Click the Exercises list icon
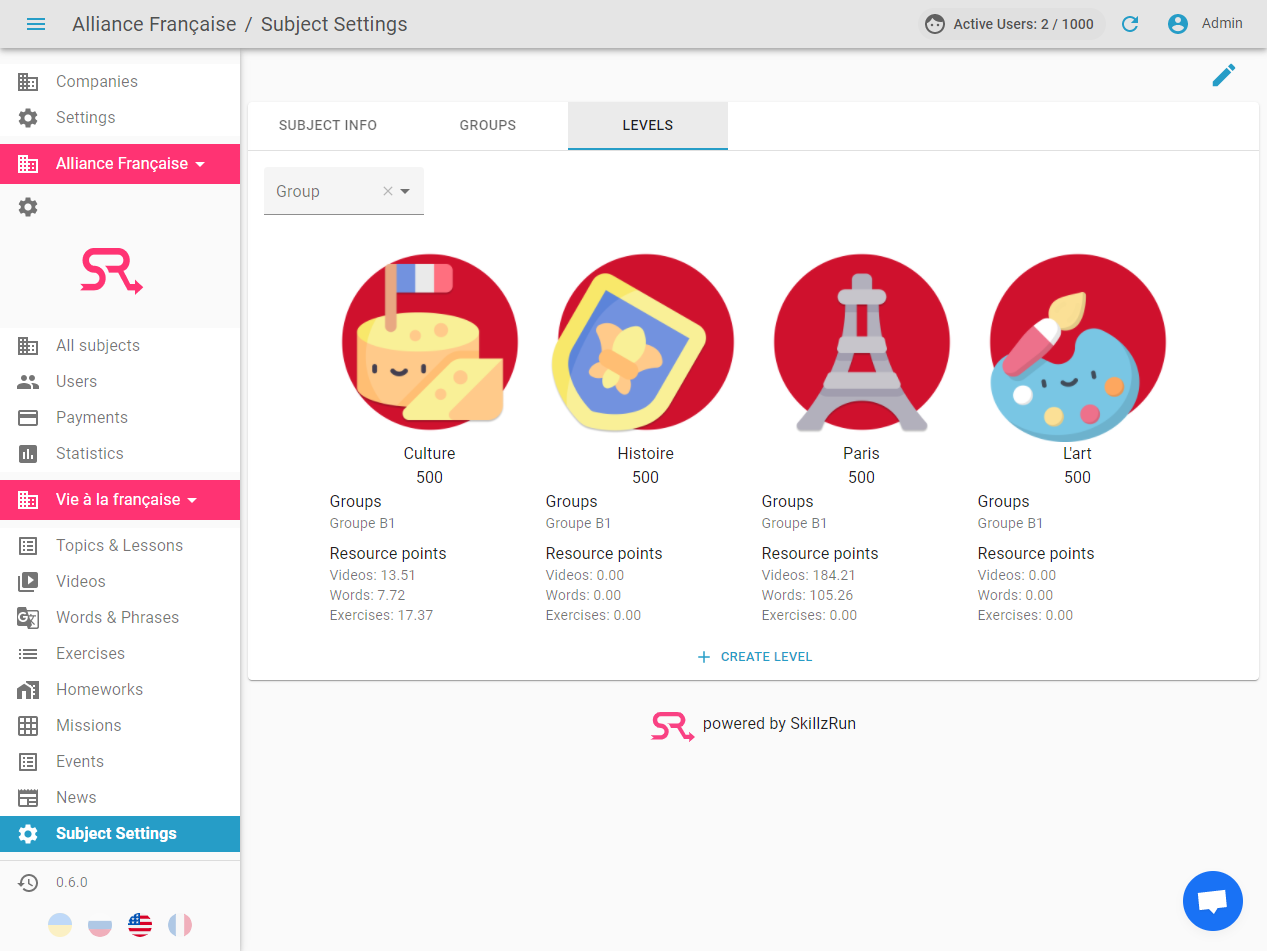The image size is (1267, 951). click(x=28, y=654)
